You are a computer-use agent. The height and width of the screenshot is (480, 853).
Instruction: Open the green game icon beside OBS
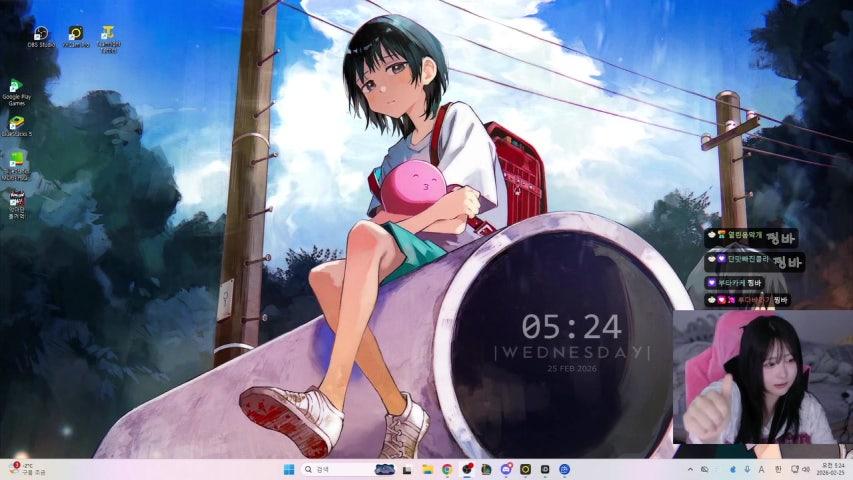click(x=486, y=469)
